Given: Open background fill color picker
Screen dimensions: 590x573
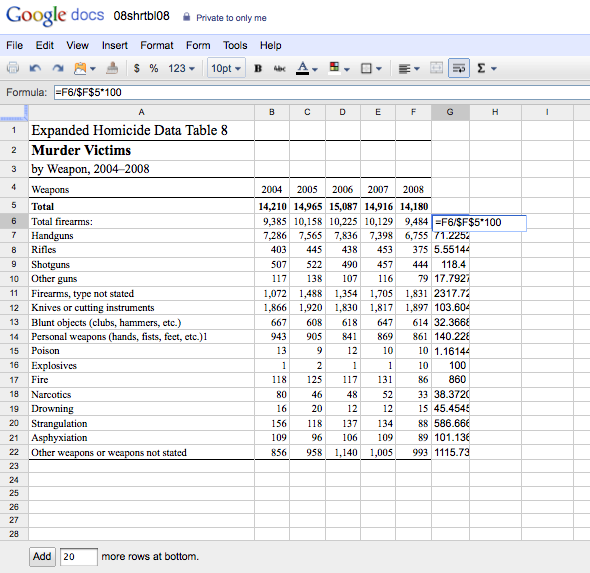Looking at the screenshot, I should tap(339, 68).
